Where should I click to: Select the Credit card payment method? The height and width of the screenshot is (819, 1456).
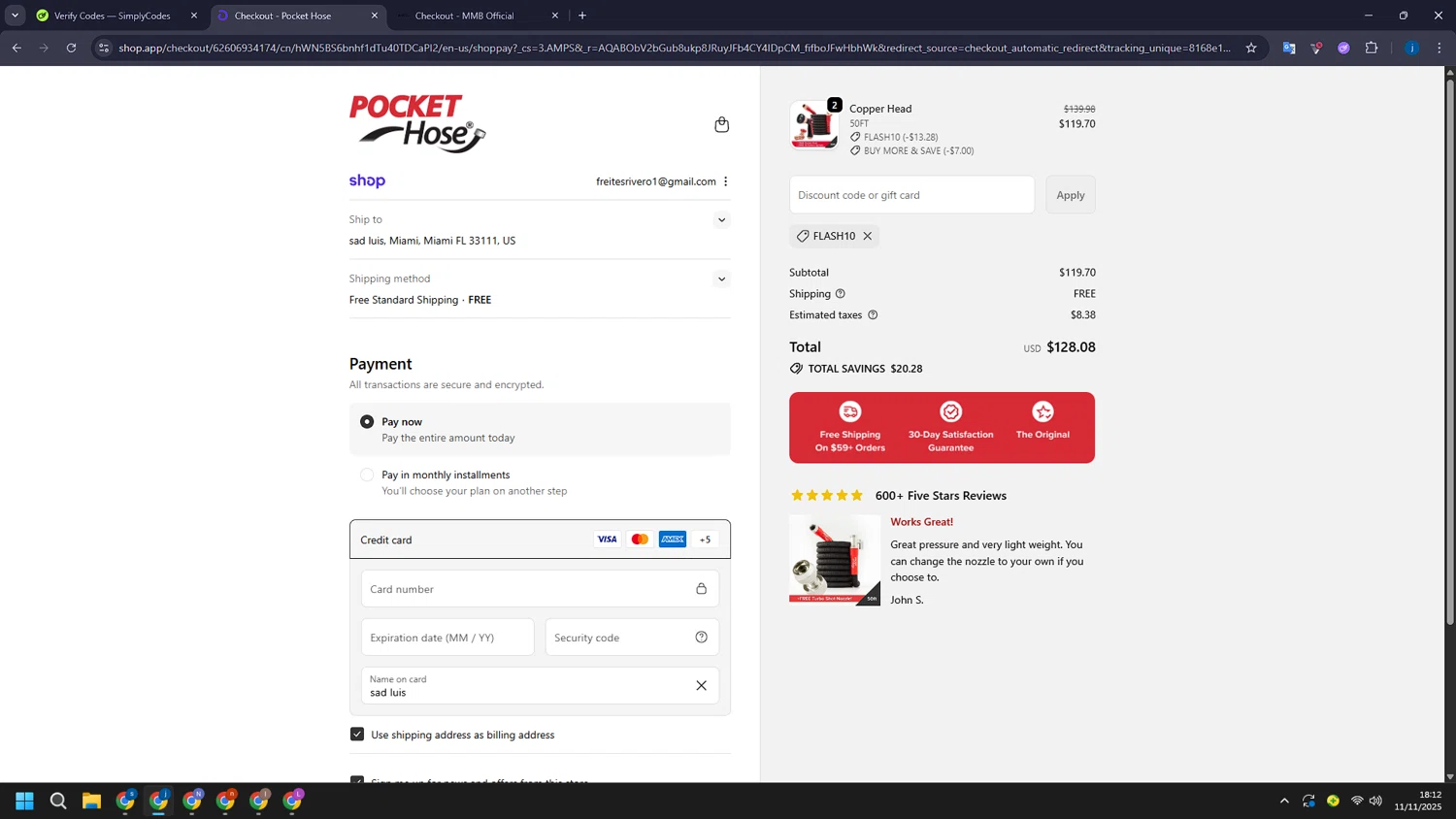(x=540, y=540)
